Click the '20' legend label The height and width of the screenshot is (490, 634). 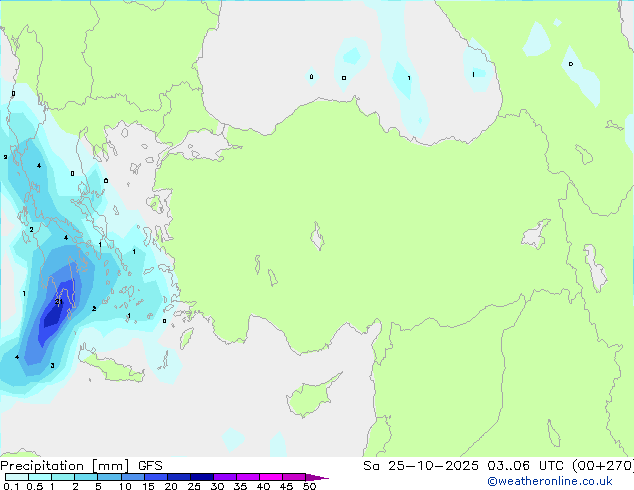(171, 486)
